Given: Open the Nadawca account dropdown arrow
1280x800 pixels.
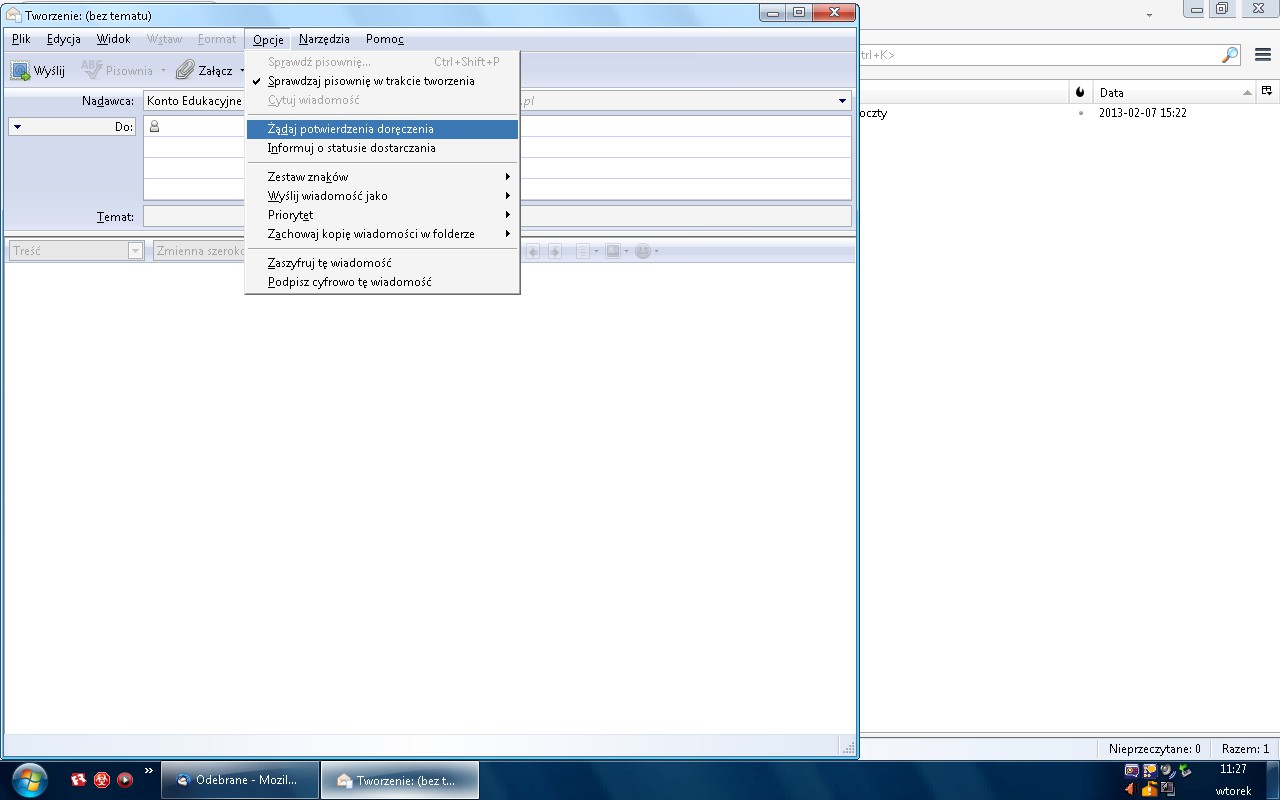Looking at the screenshot, I should 843,101.
